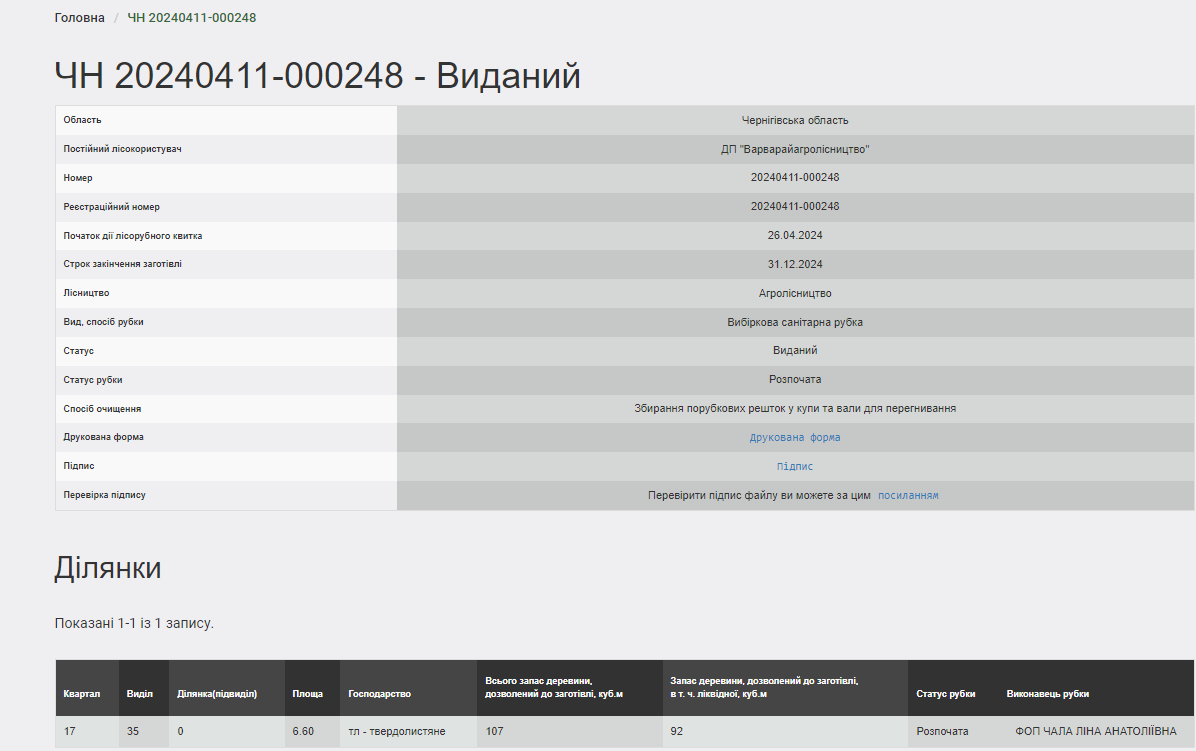Follow the посиланням signature verification link
The image size is (1196, 751).
[907, 496]
